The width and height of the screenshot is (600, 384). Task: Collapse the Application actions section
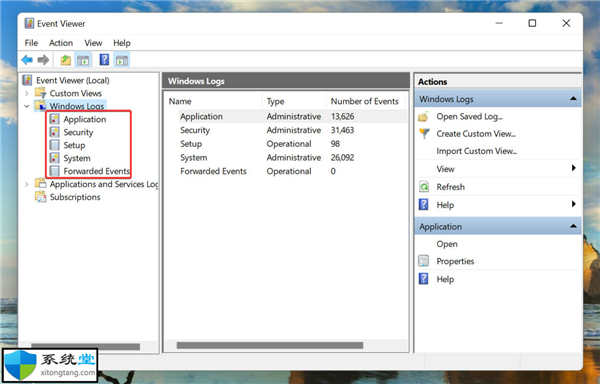(x=573, y=226)
